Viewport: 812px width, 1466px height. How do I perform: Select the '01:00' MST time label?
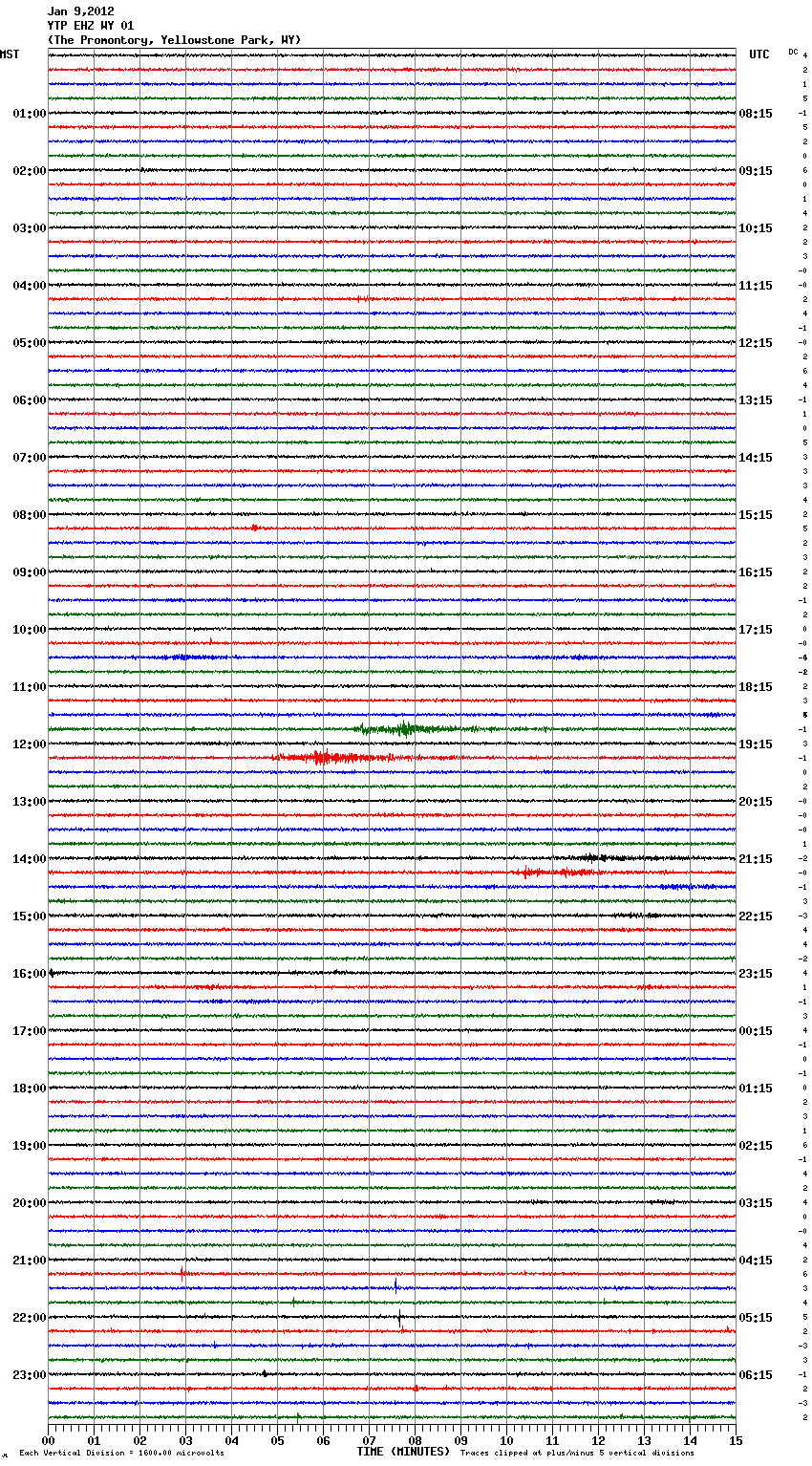[x=30, y=114]
